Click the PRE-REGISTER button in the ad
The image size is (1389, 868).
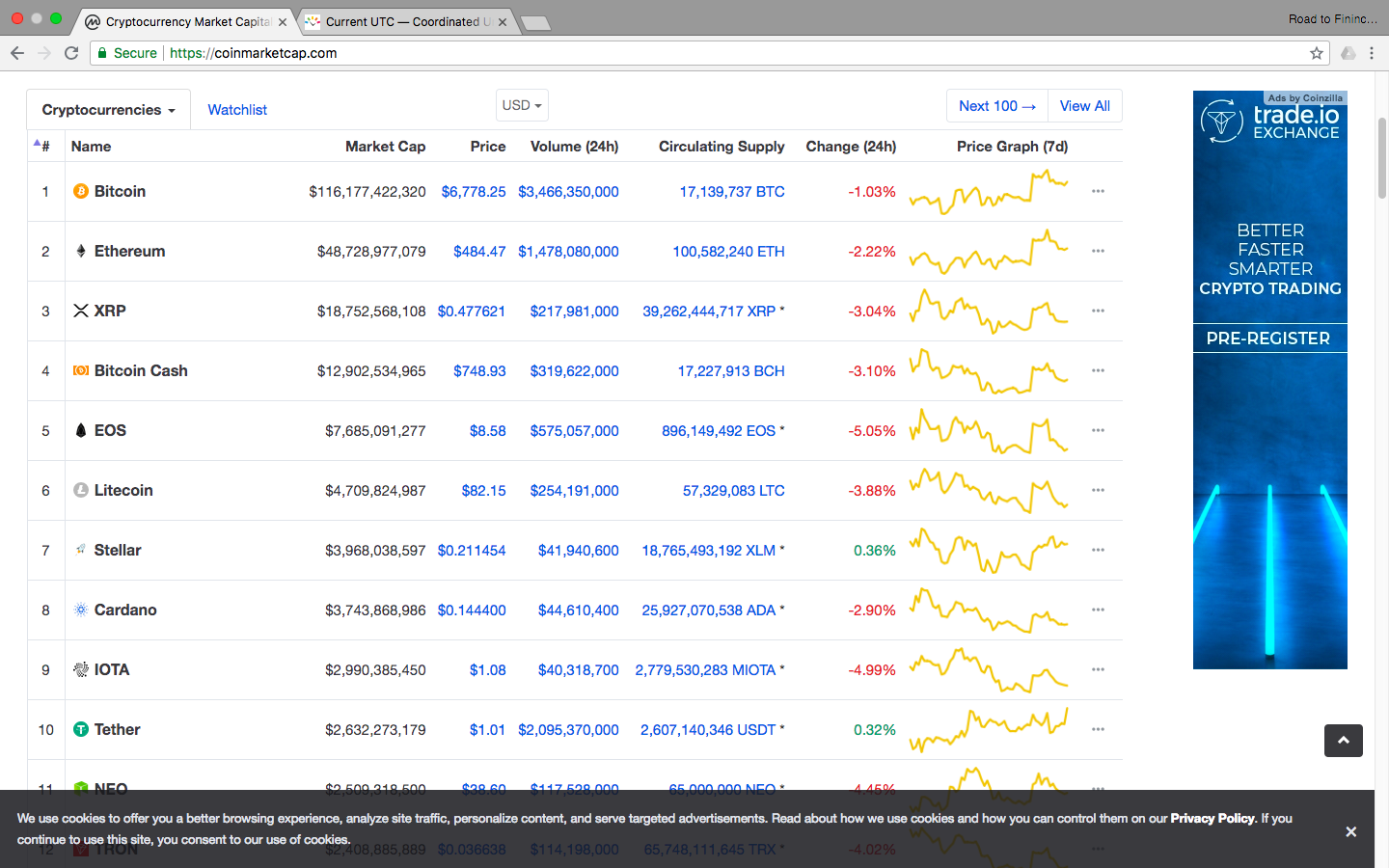tap(1268, 339)
